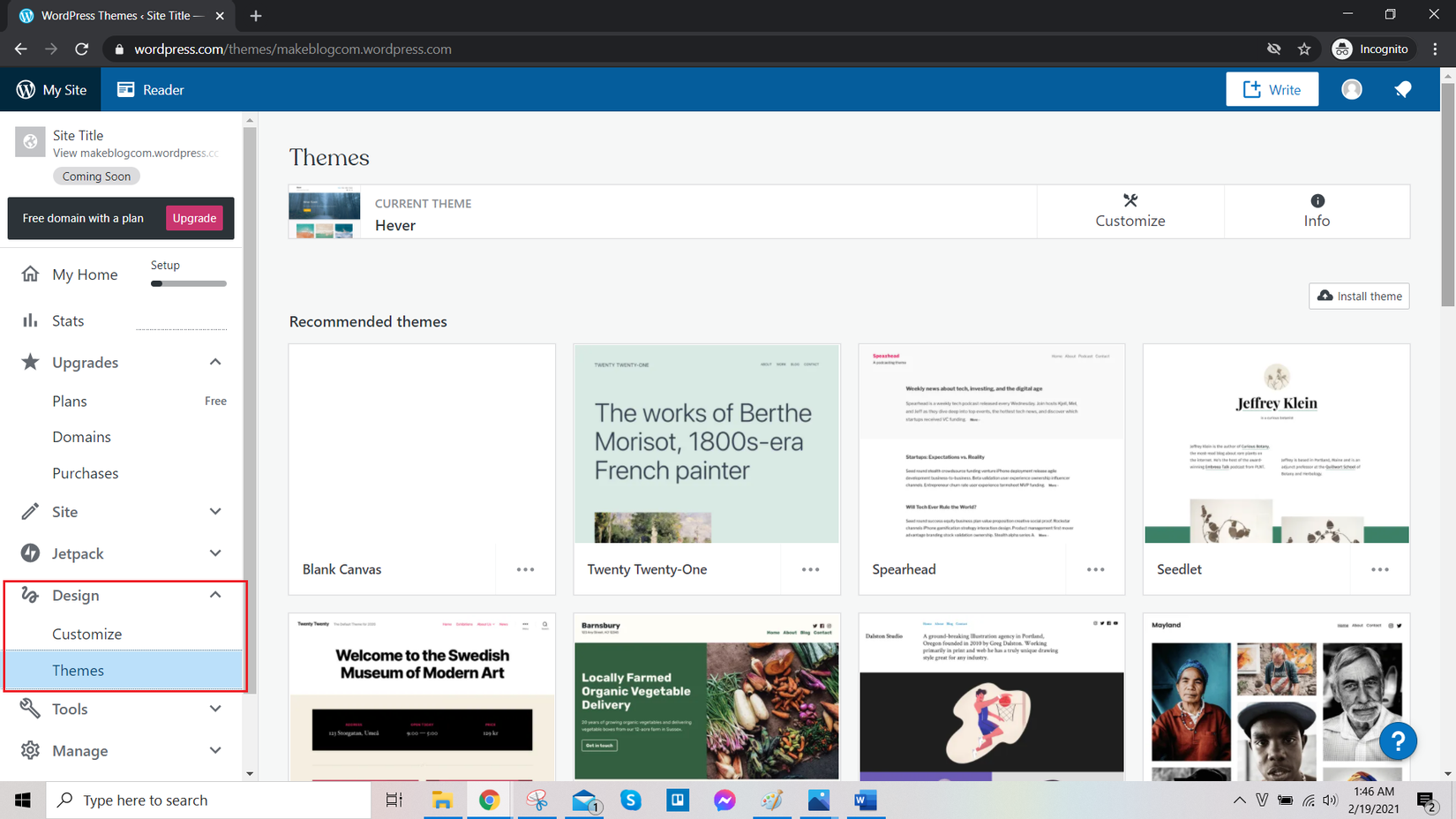Collapse the Design menu section
The height and width of the screenshot is (819, 1456).
point(215,595)
